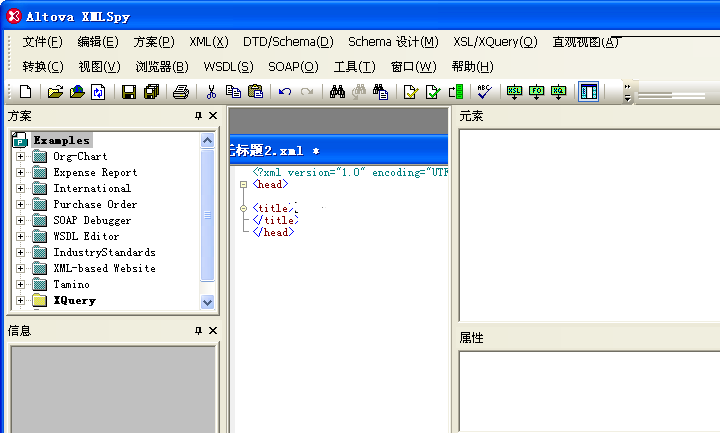Open the XSL/XQuery(Q) menu
Screen dimensions: 720x433
[x=495, y=42]
